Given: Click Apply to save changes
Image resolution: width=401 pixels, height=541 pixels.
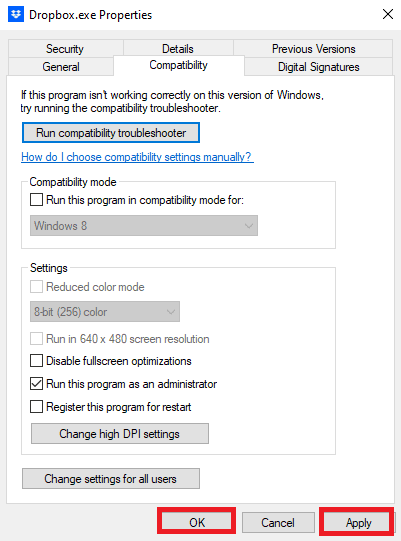Looking at the screenshot, I should coord(359,523).
